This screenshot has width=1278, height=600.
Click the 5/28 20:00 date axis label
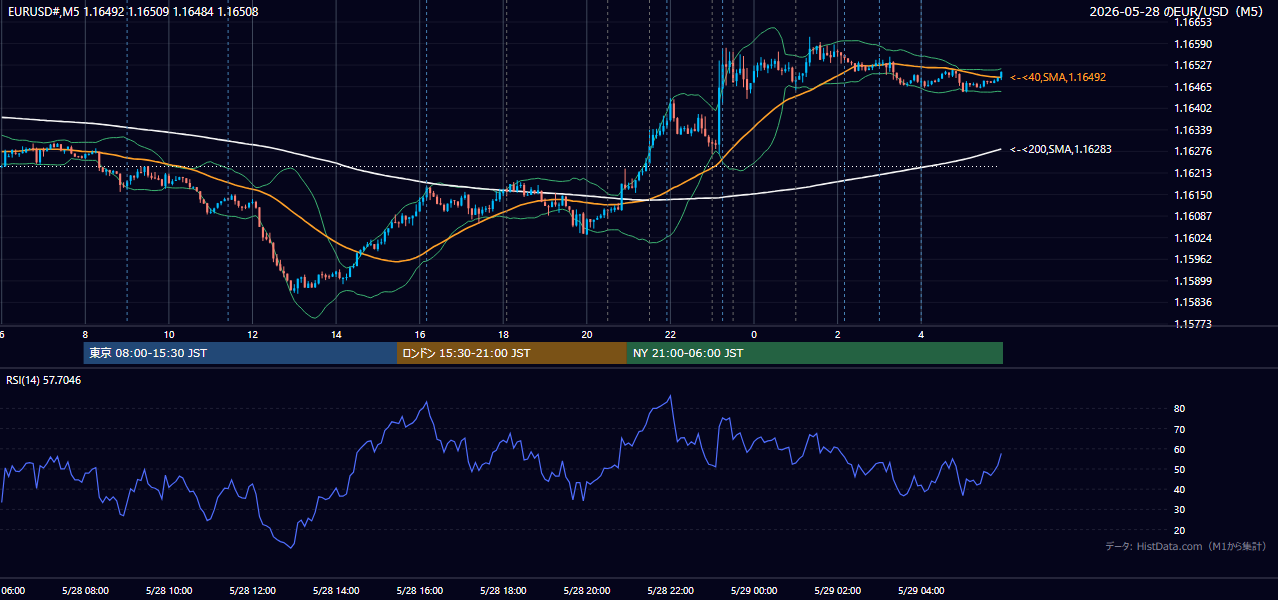coord(587,591)
